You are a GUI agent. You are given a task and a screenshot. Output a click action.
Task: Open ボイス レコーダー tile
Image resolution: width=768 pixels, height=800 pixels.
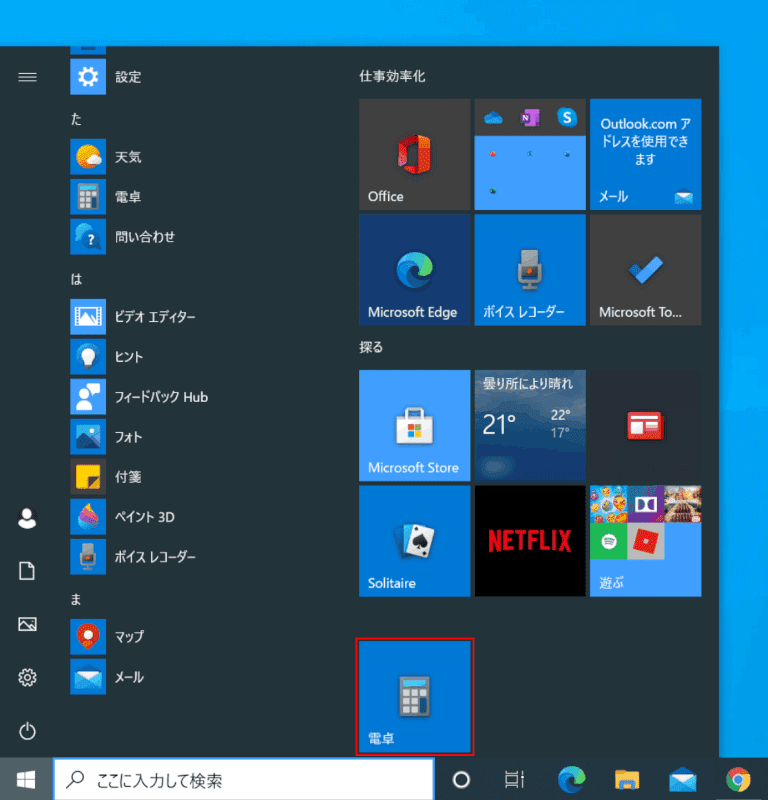click(530, 269)
